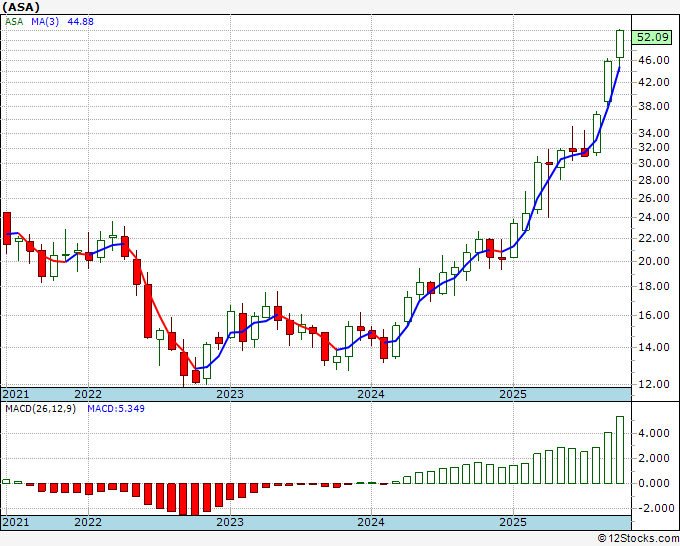
Task: Click the 30.00 price axis label
Action: [654, 163]
